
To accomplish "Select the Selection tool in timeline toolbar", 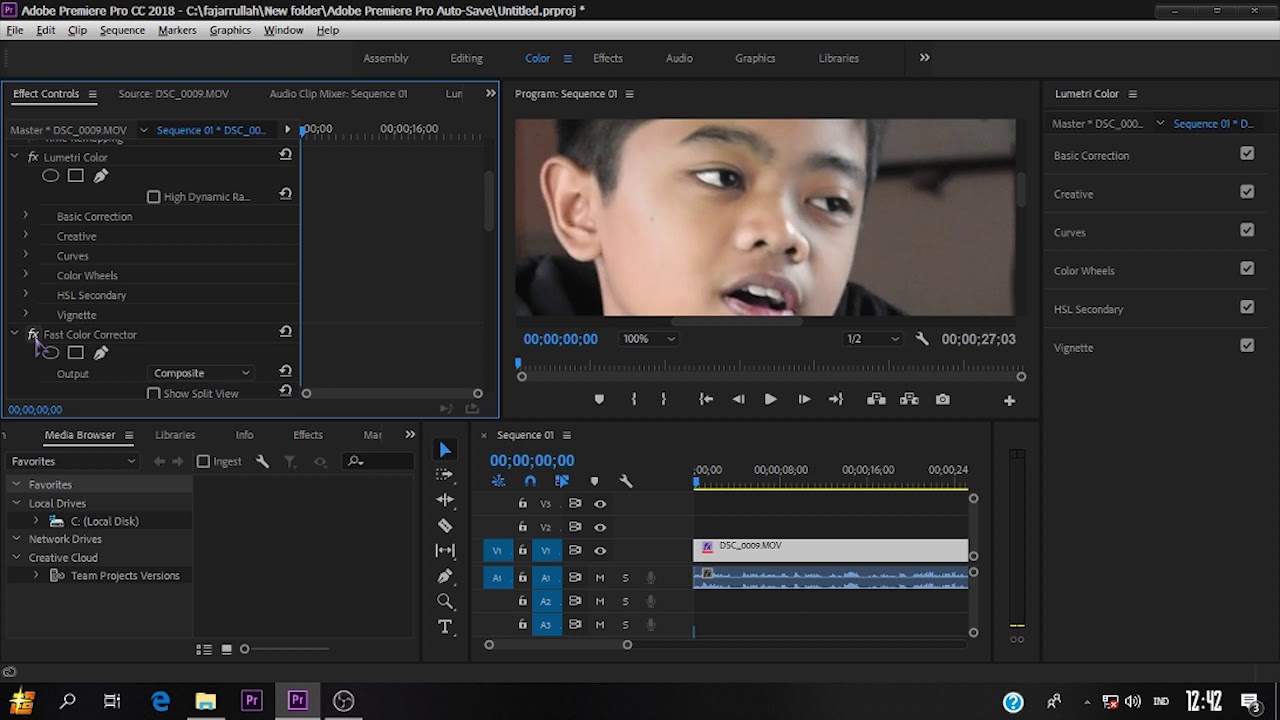I will [445, 450].
